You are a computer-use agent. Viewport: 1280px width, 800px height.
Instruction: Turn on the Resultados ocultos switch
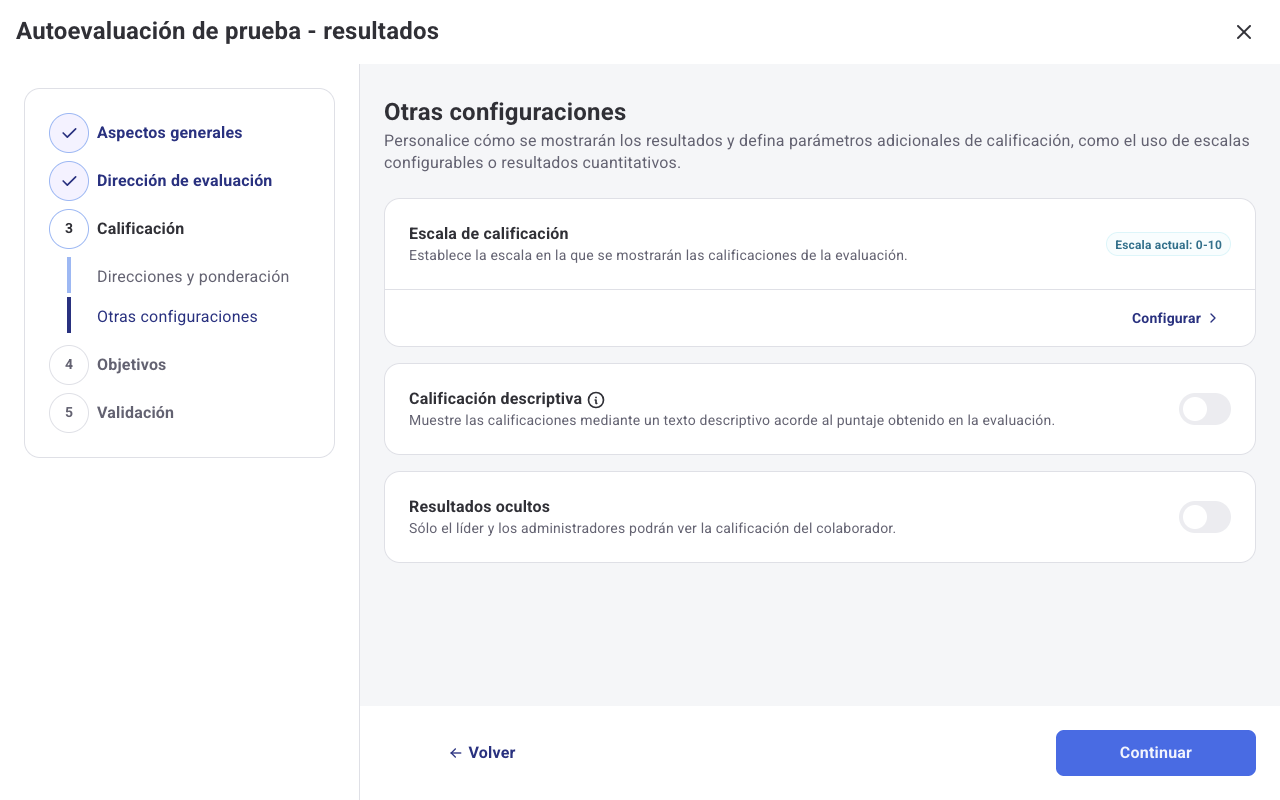click(x=1204, y=517)
